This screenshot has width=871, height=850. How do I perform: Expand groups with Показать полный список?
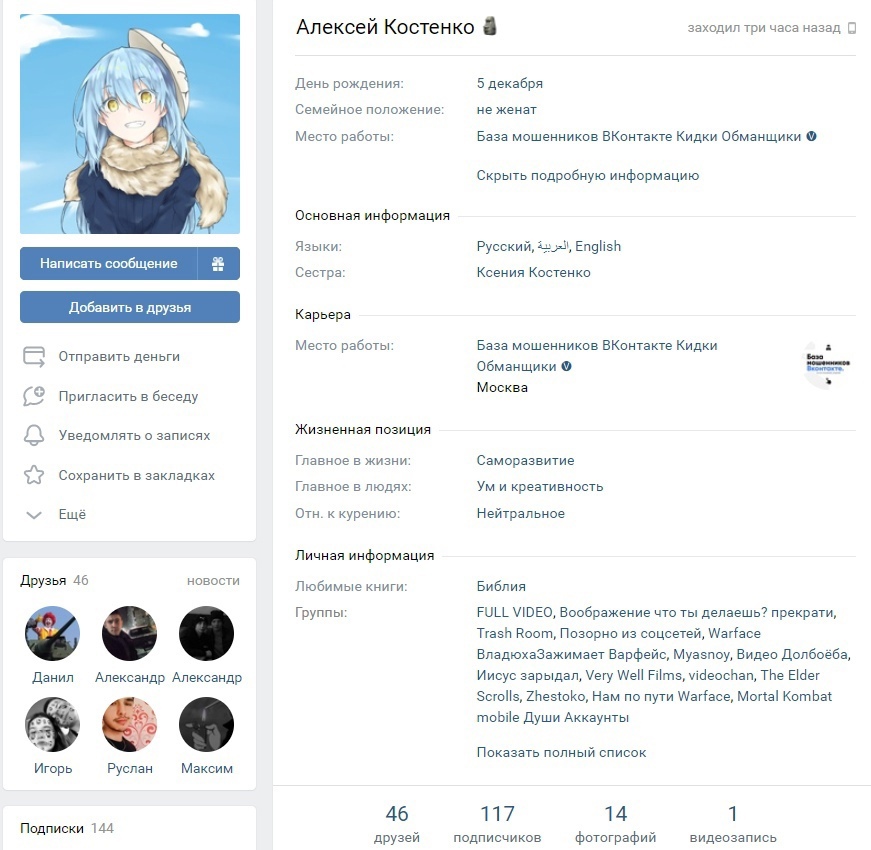point(561,752)
